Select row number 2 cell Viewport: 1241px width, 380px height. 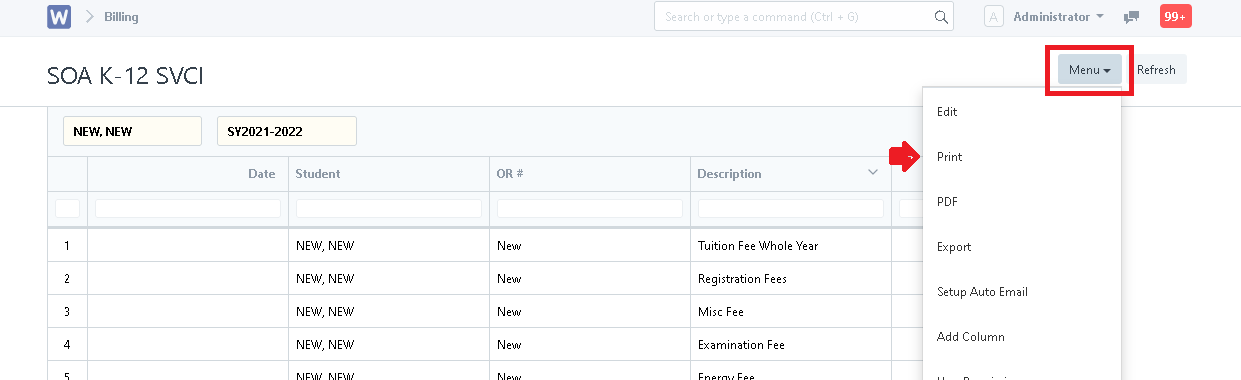[x=67, y=279]
